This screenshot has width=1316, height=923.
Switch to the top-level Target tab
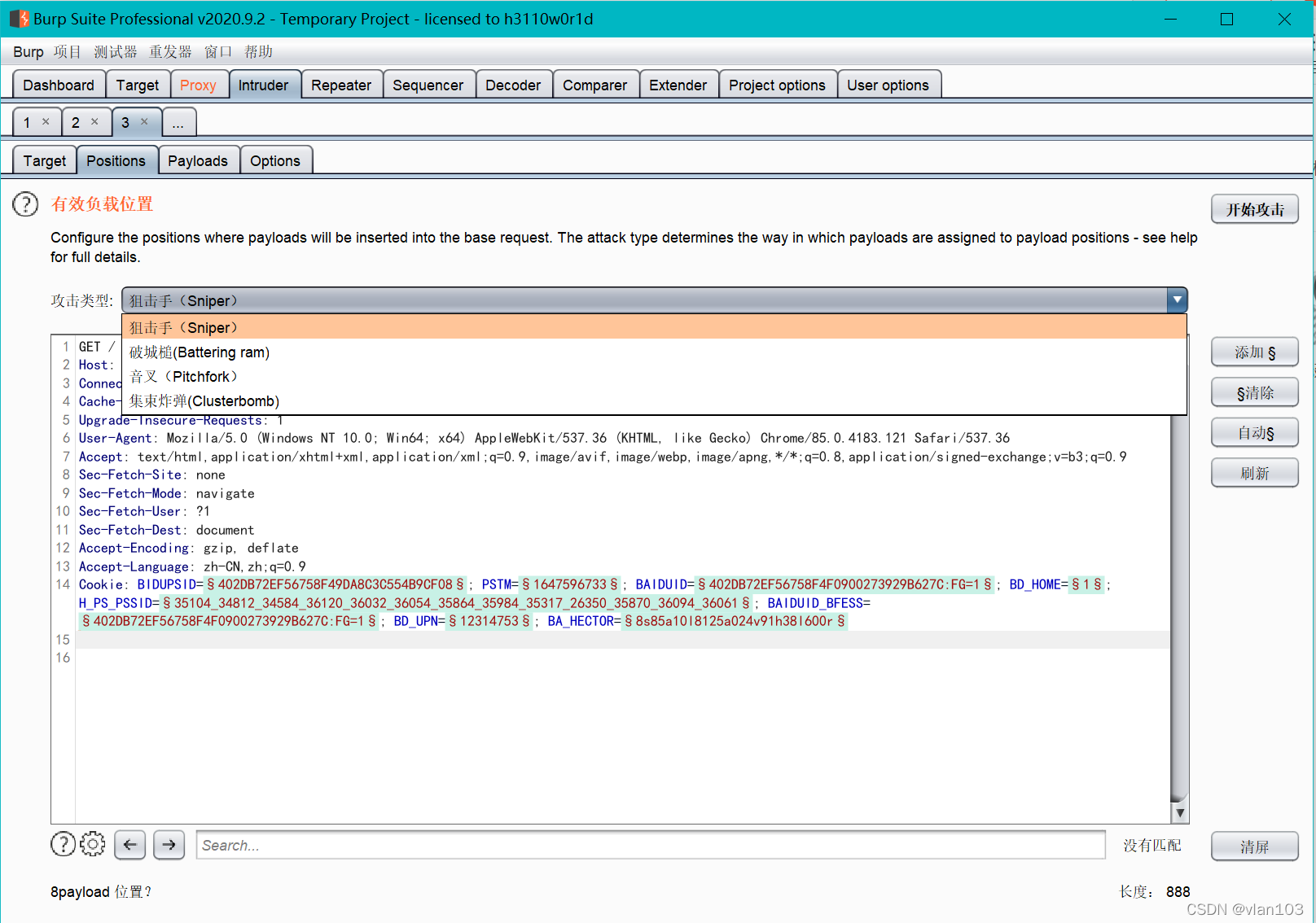click(138, 85)
